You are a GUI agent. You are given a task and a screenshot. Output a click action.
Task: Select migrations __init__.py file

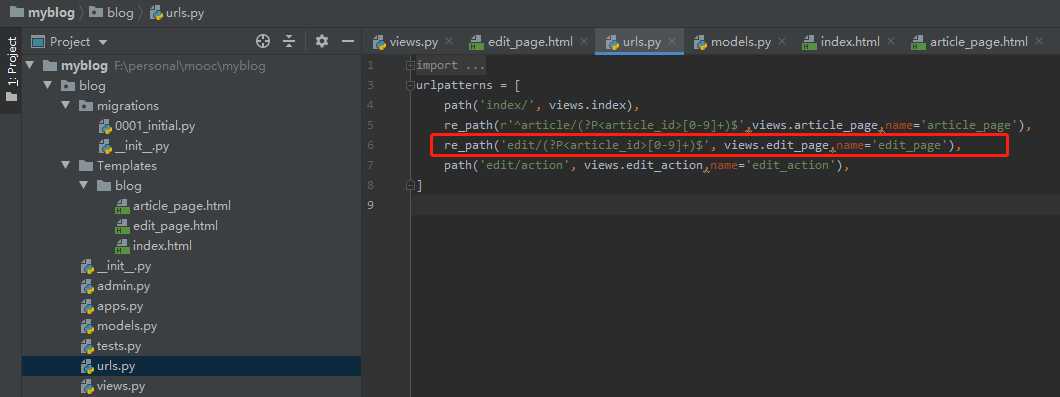tap(134, 145)
